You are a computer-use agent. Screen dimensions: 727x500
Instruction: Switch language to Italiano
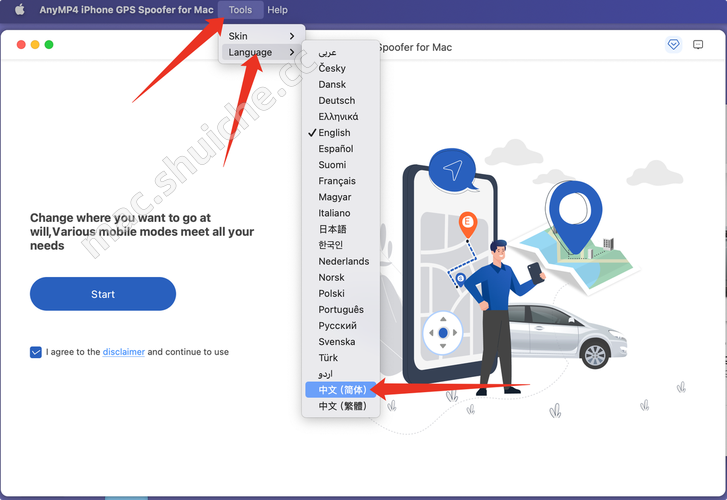(x=341, y=213)
